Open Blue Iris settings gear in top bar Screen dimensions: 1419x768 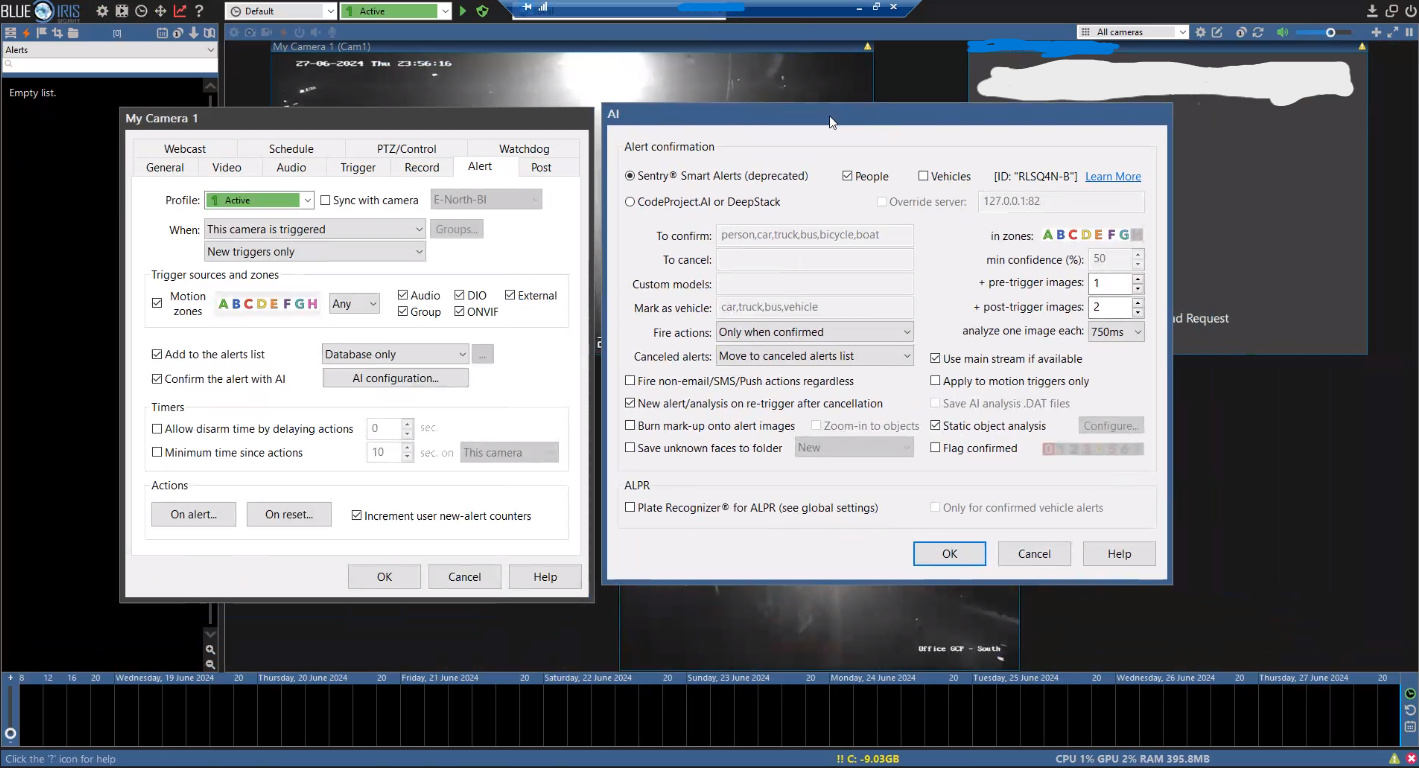tap(102, 11)
